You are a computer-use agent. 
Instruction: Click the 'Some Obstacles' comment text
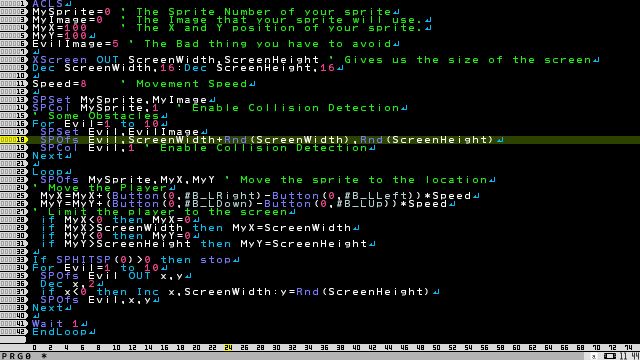[x=103, y=116]
